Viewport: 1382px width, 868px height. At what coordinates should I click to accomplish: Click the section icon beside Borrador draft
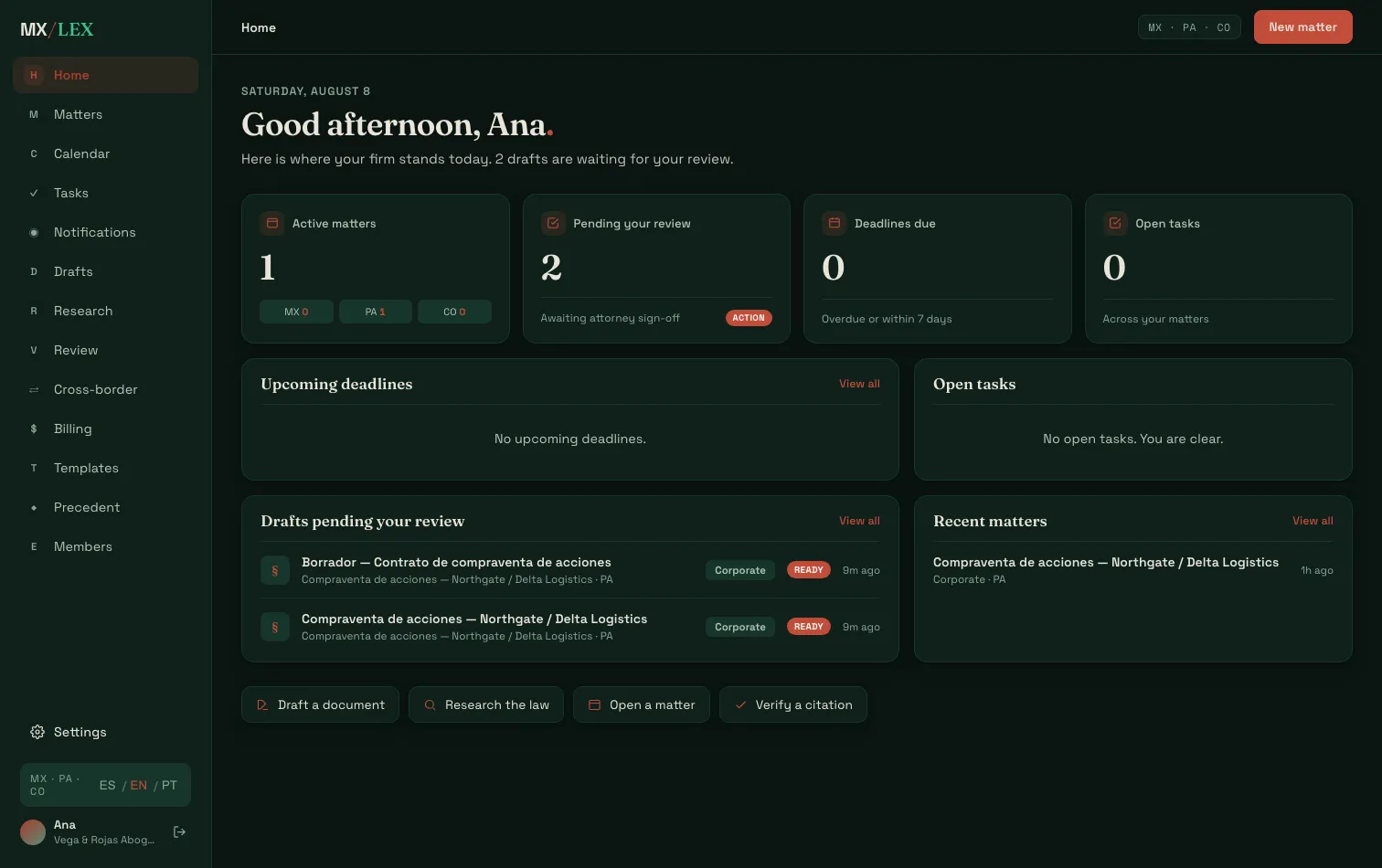275,570
